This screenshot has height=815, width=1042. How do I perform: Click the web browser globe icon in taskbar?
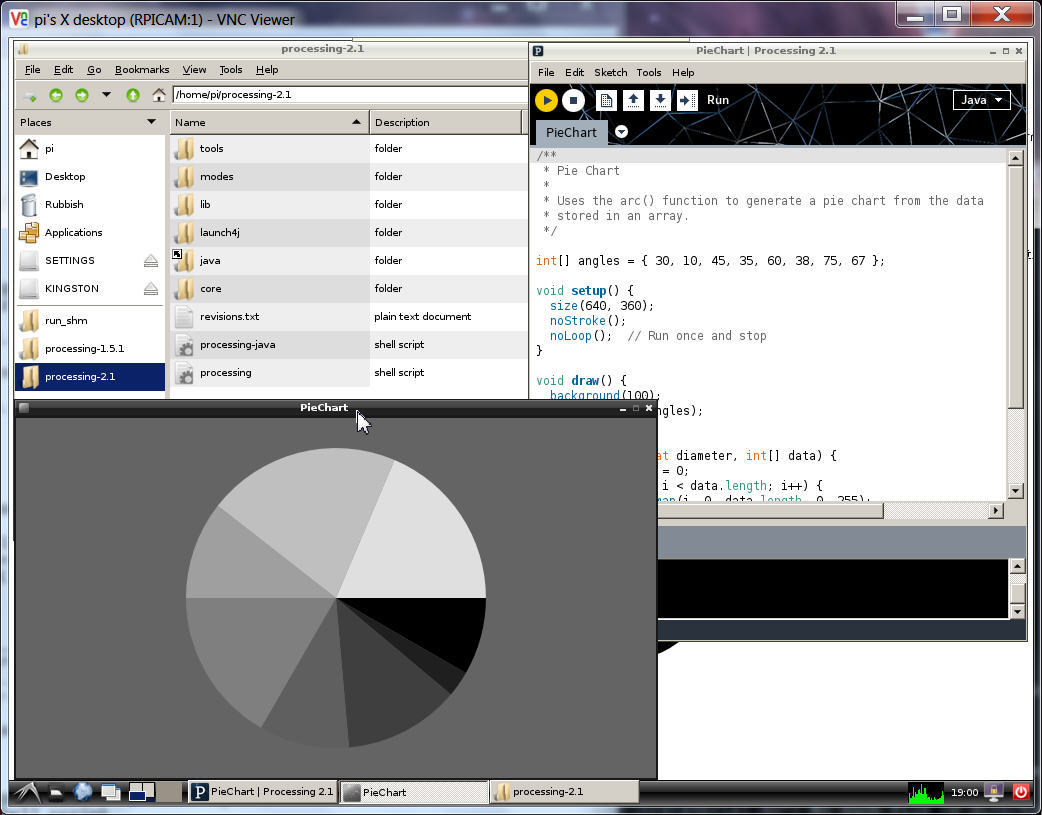pyautogui.click(x=83, y=792)
